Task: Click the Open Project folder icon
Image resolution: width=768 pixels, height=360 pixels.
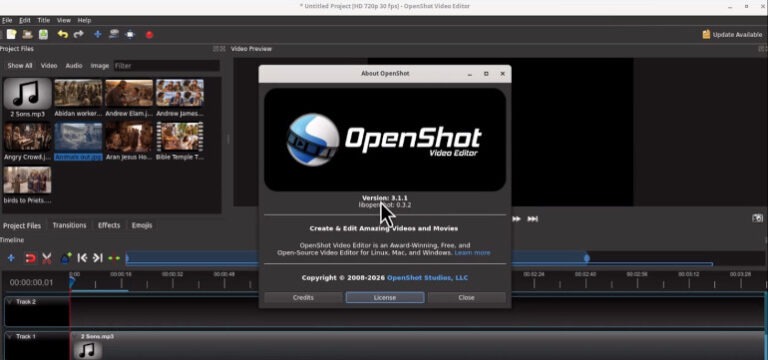Action: coord(27,34)
